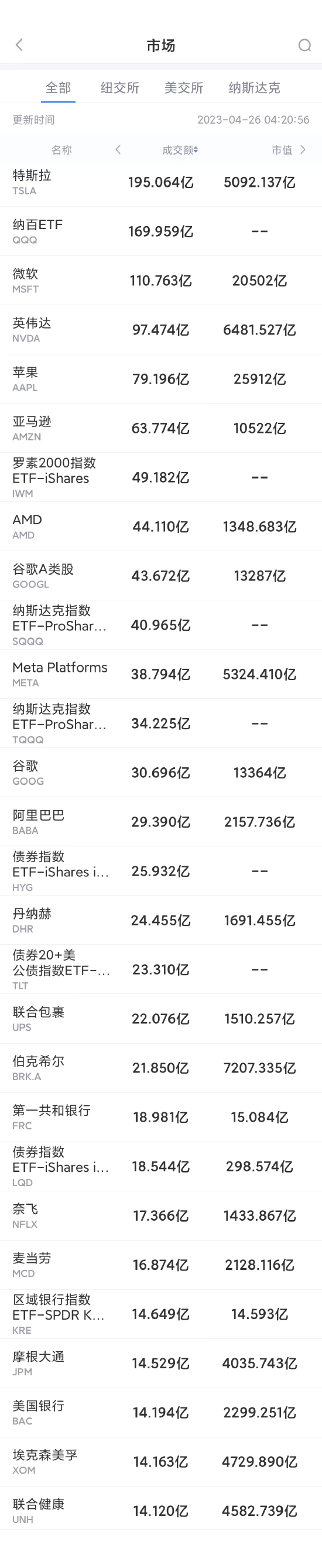Image resolution: width=322 pixels, height=1568 pixels.
Task: Click the 名称 column header
Action: (x=61, y=150)
